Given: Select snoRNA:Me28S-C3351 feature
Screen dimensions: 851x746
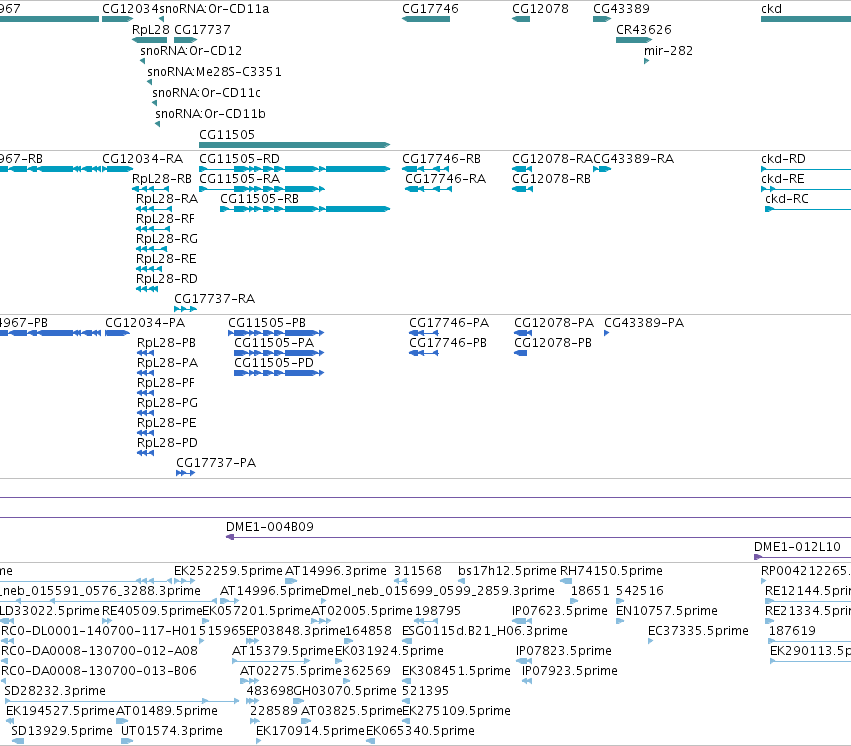Looking at the screenshot, I should pyautogui.click(x=214, y=72).
